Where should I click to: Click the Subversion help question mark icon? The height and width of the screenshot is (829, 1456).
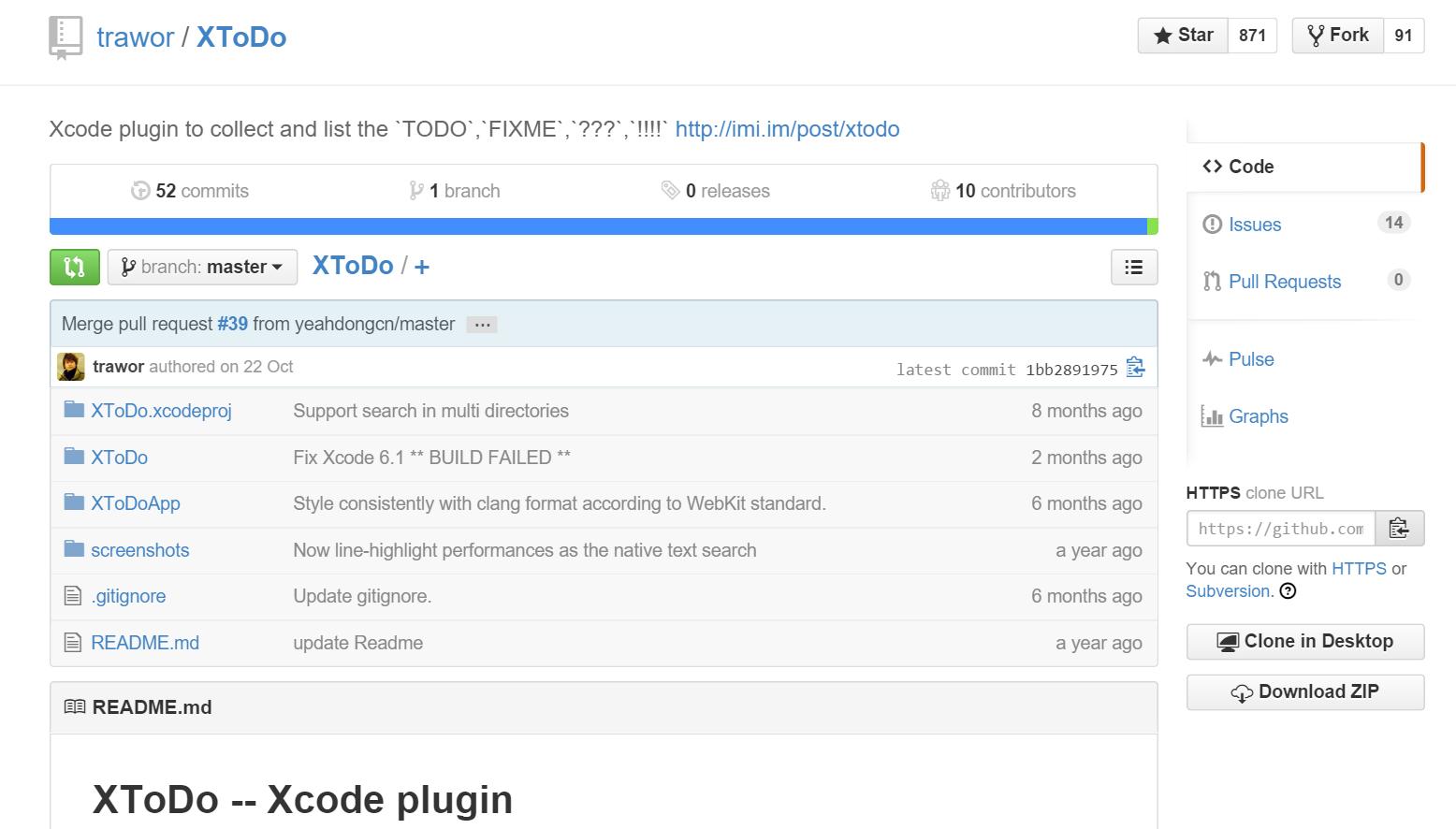(1288, 590)
